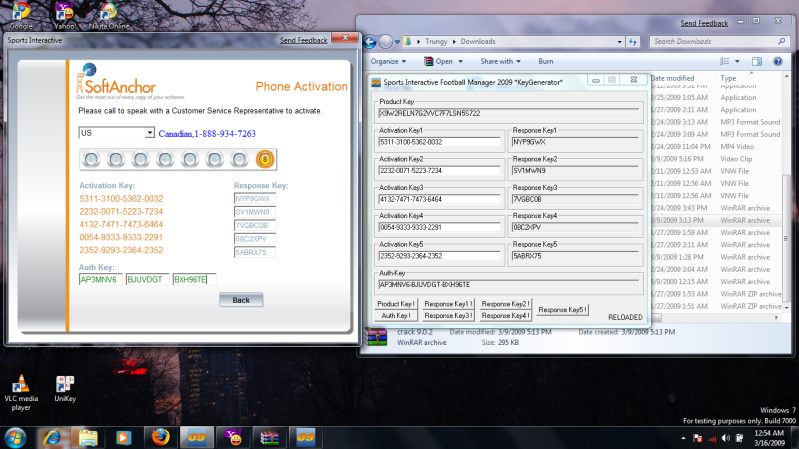Click Response Key5 ! button
The width and height of the screenshot is (799, 449).
(x=563, y=310)
